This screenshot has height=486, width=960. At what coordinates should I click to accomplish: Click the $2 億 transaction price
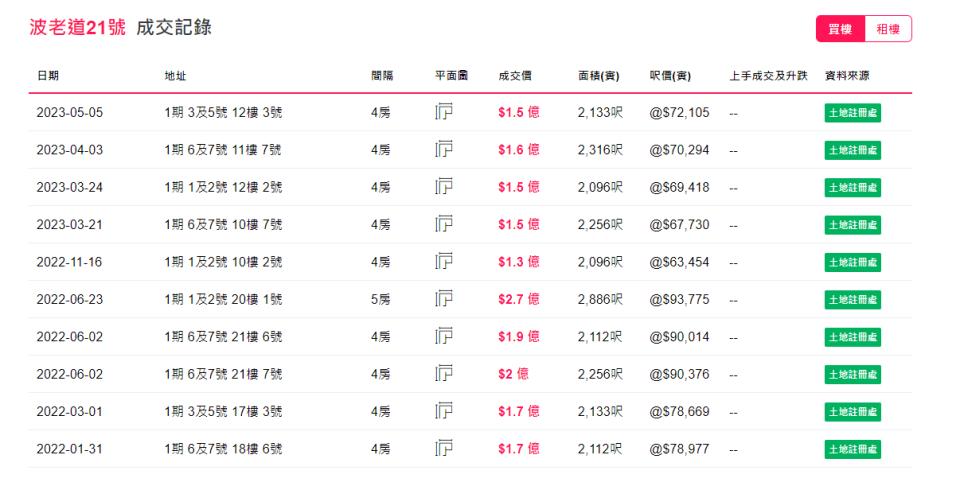pos(513,374)
